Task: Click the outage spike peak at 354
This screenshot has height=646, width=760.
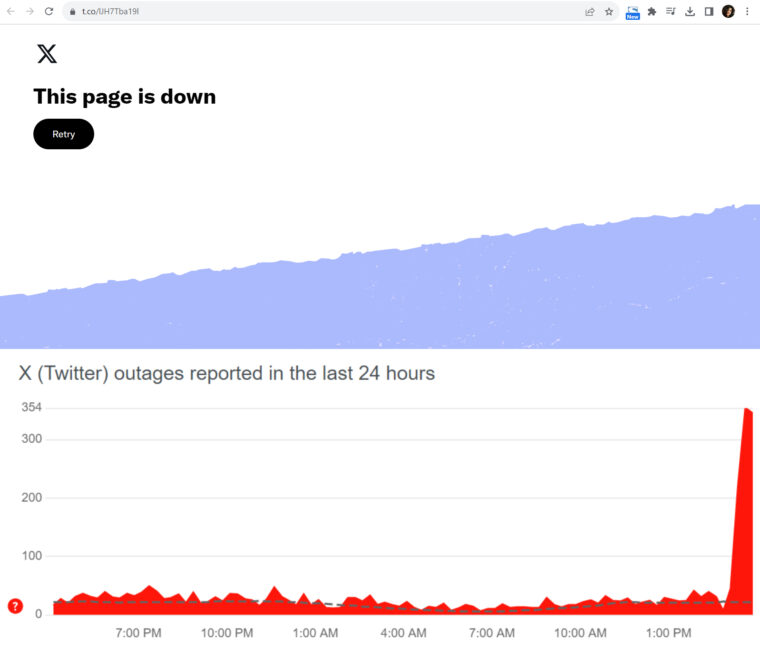Action: [x=747, y=410]
